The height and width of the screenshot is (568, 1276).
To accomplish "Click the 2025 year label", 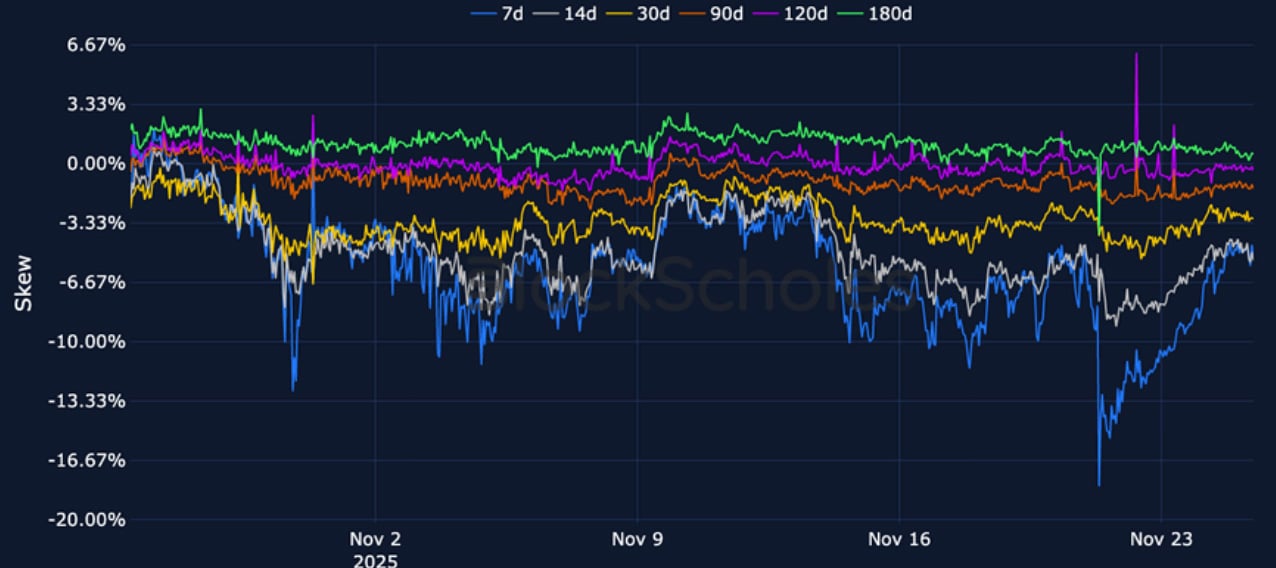I will (375, 560).
